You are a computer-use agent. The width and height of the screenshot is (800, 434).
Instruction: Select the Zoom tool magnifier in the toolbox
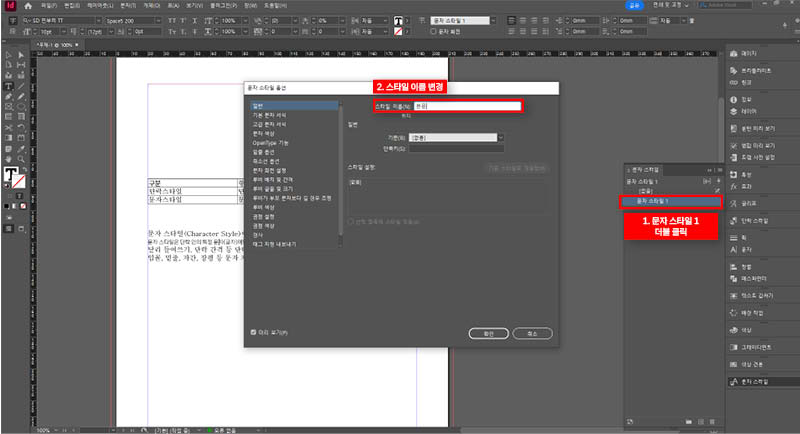[21, 159]
